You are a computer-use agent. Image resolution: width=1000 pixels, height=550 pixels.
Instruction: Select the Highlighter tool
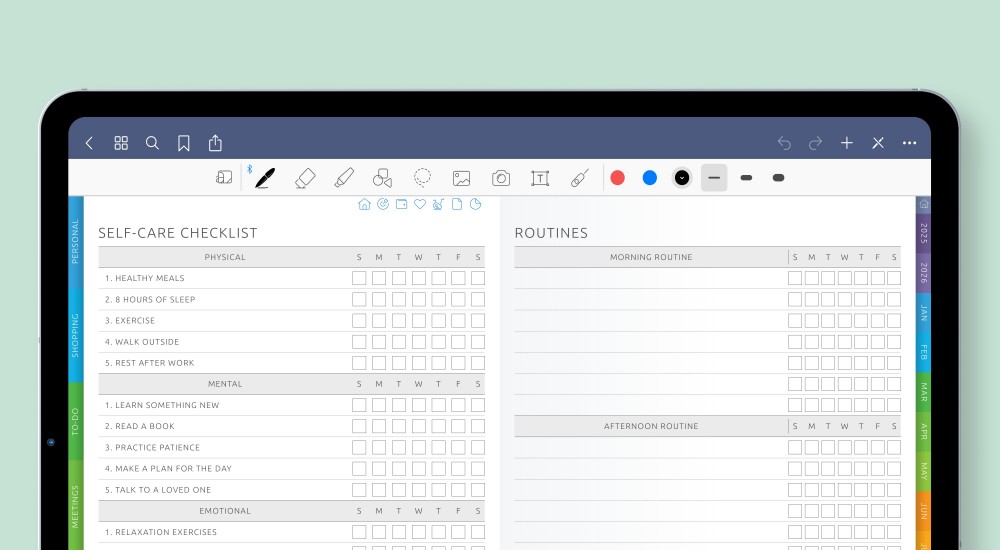pyautogui.click(x=344, y=178)
